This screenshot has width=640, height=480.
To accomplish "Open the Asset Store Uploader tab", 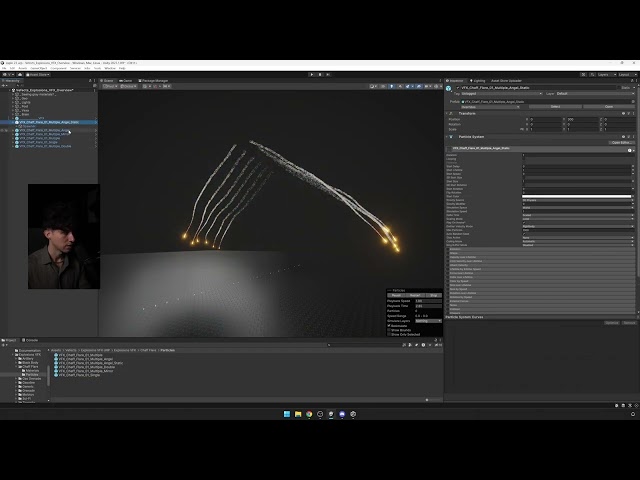I will click(x=506, y=81).
